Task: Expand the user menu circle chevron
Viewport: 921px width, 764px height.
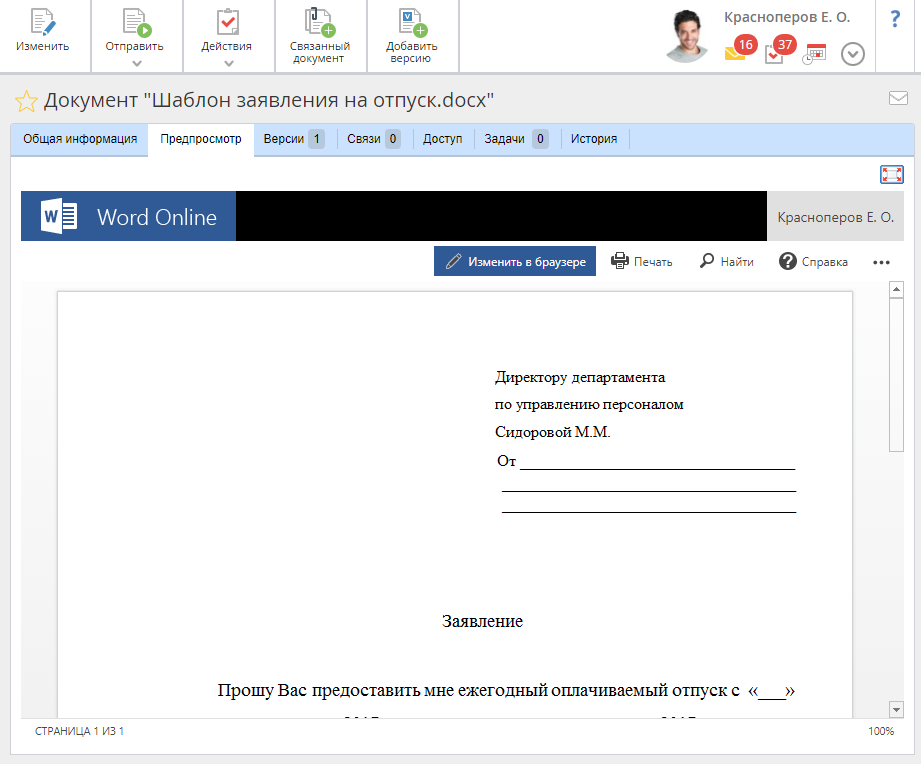Action: point(852,54)
